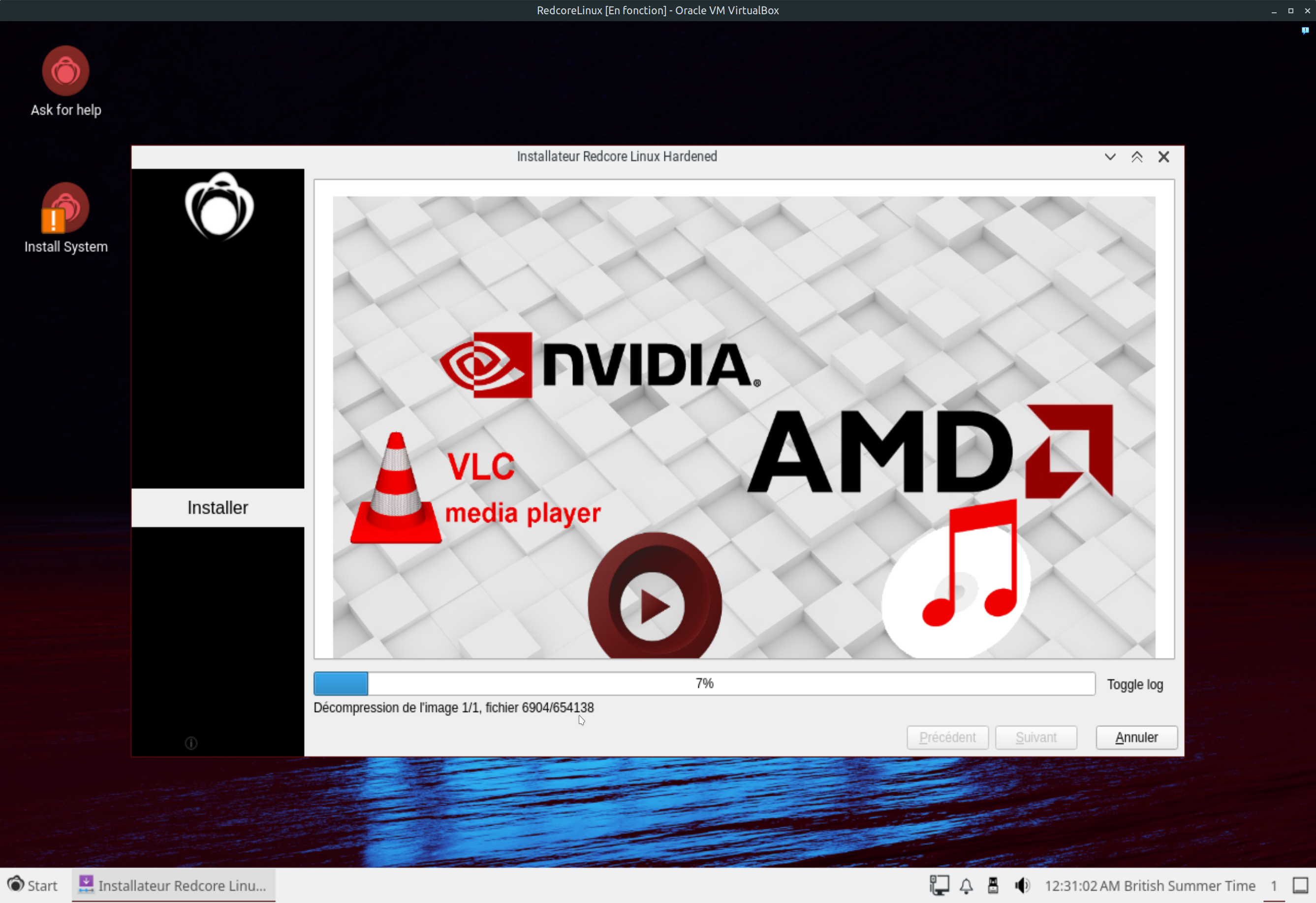This screenshot has height=903, width=1316.
Task: Open the notifications bell in tray
Action: pyautogui.click(x=966, y=885)
